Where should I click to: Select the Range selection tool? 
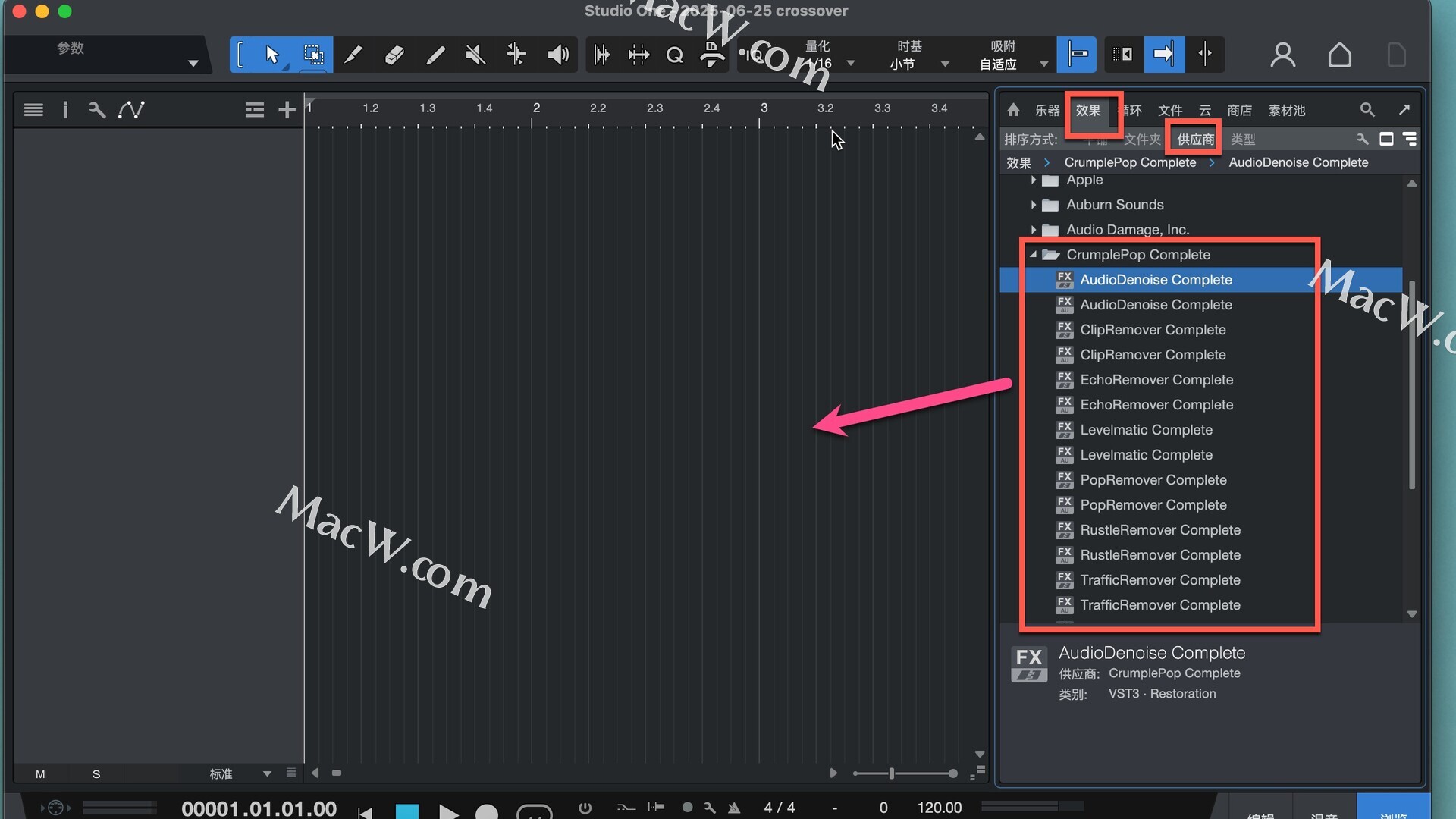(313, 55)
